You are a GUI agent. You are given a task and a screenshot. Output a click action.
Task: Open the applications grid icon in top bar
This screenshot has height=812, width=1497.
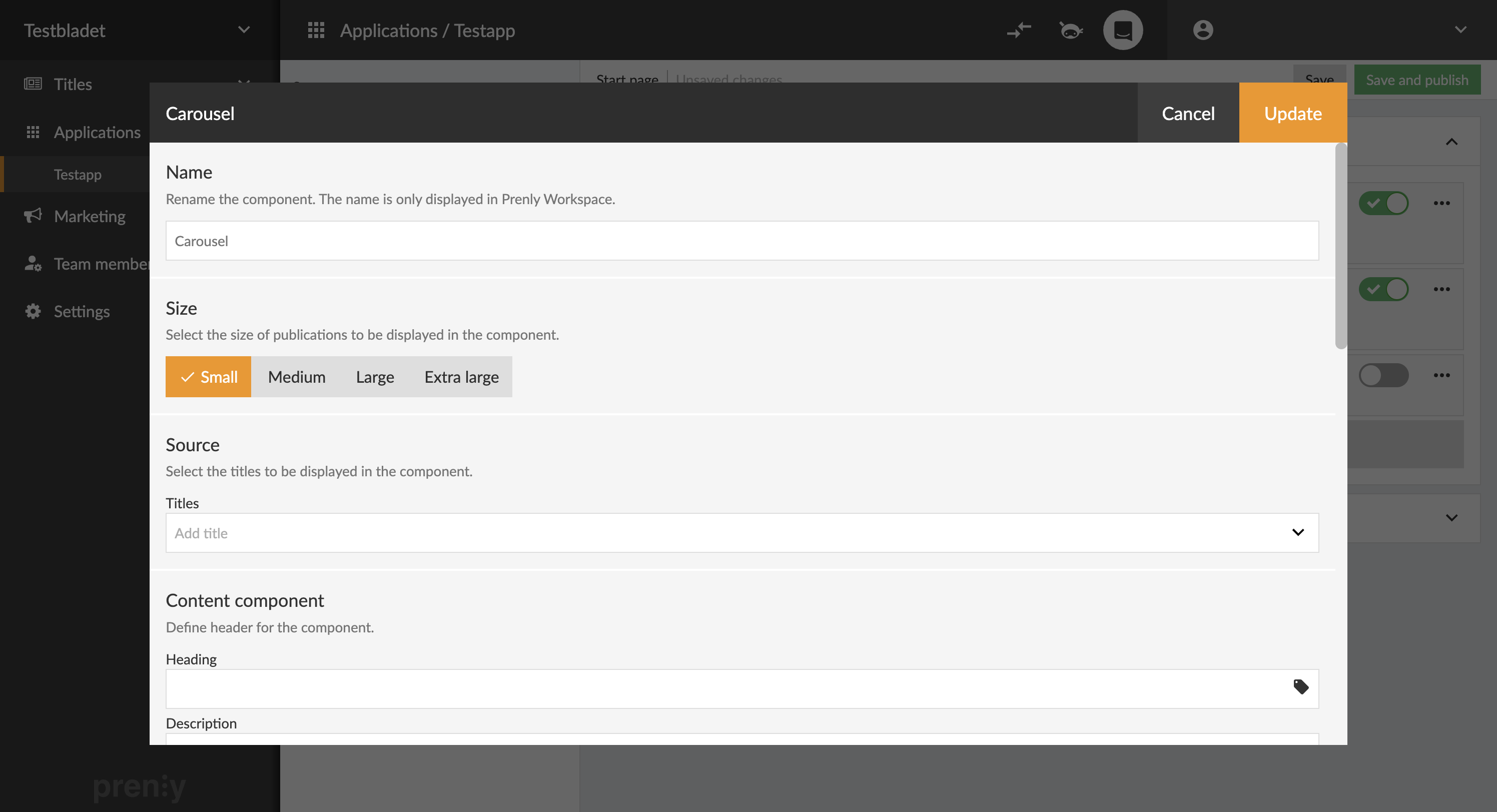316,30
